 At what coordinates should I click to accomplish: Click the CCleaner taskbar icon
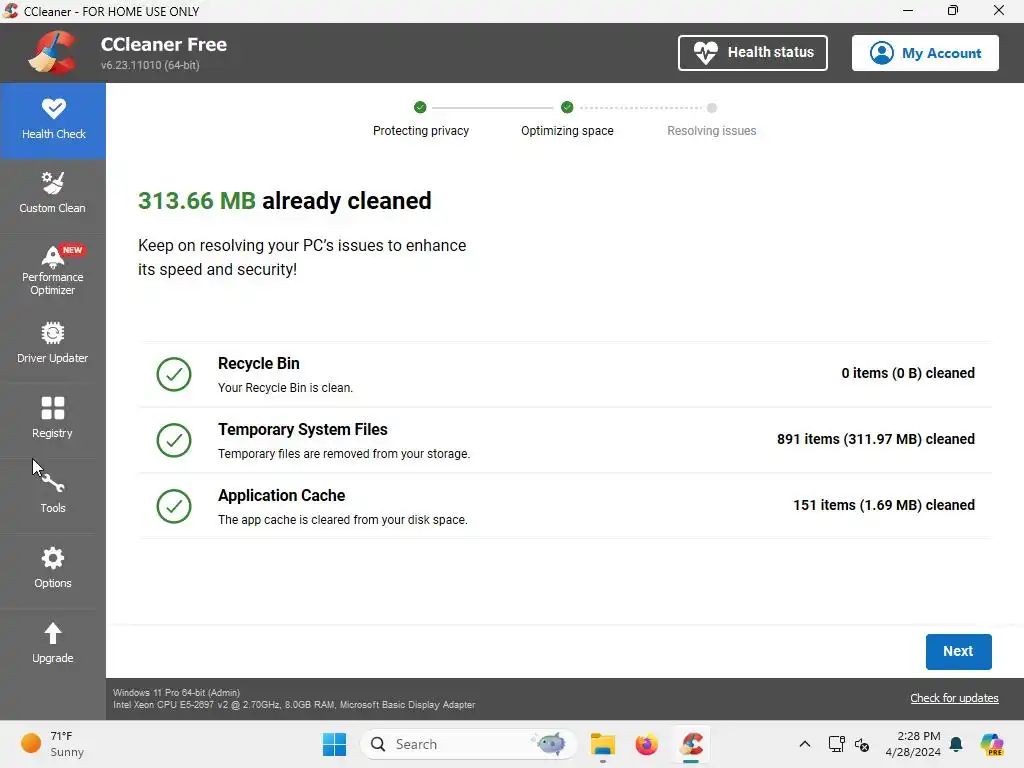691,744
